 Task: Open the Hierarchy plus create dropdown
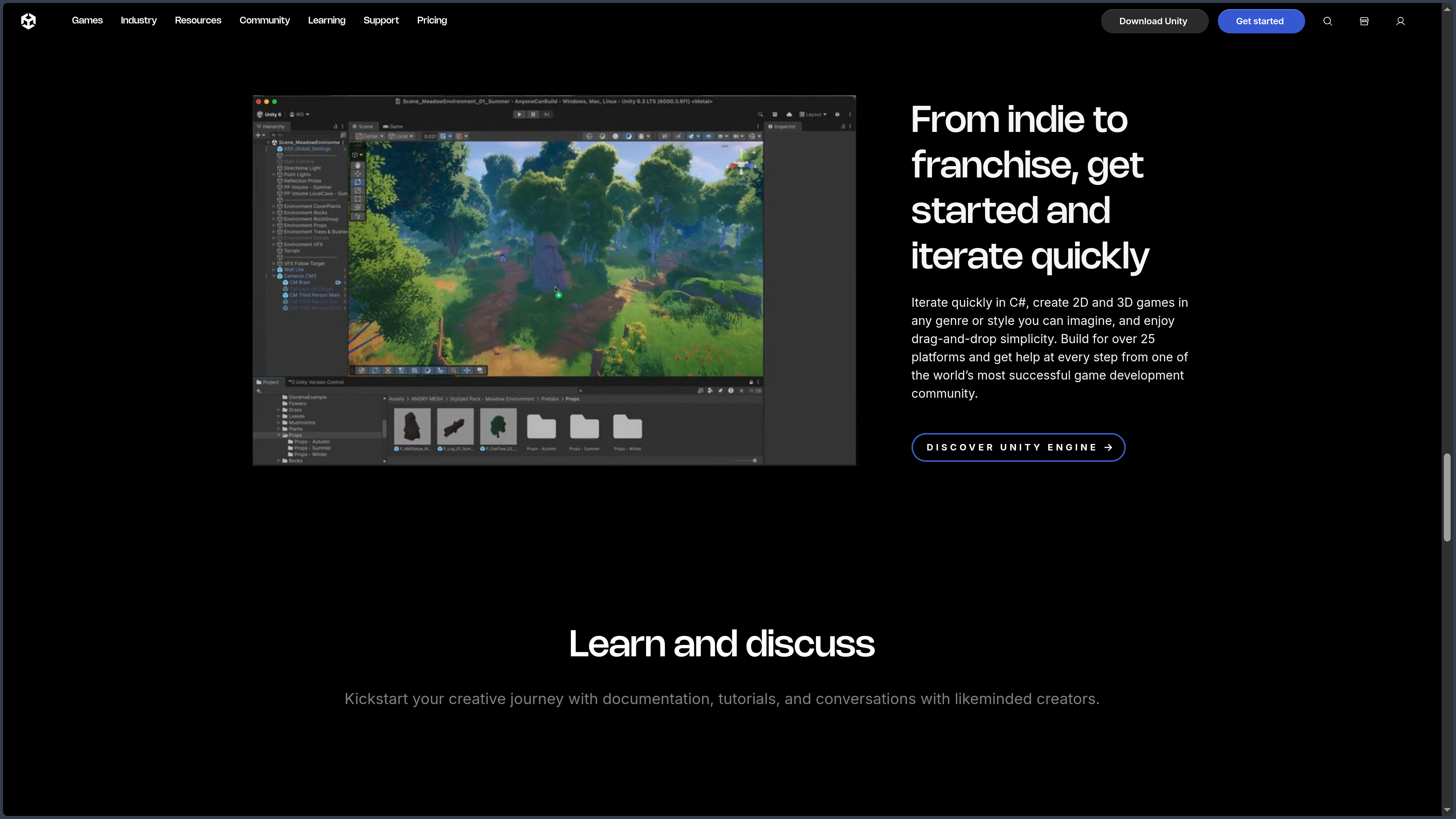tap(260, 135)
